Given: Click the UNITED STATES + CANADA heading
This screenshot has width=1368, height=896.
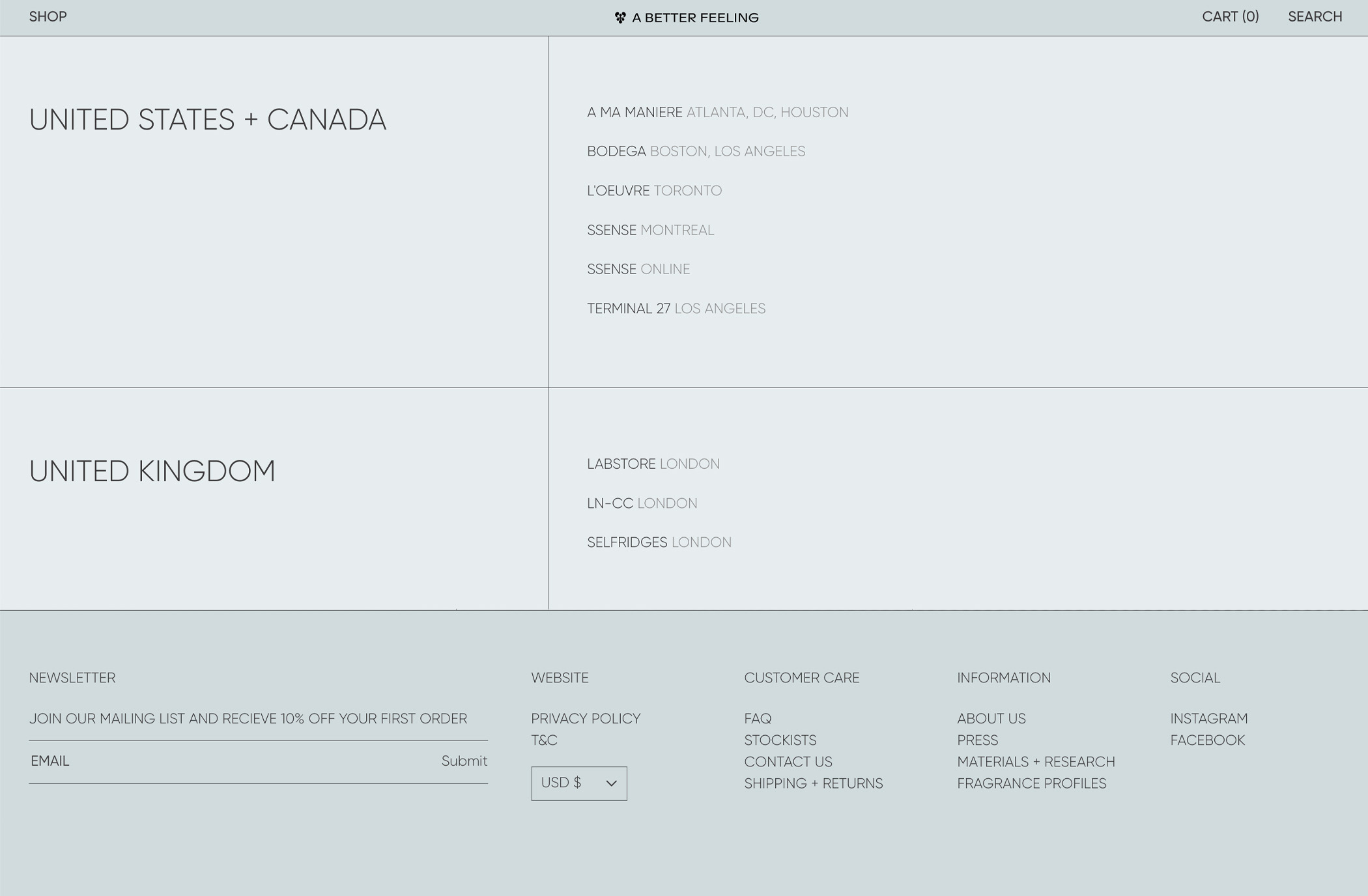Looking at the screenshot, I should (208, 119).
